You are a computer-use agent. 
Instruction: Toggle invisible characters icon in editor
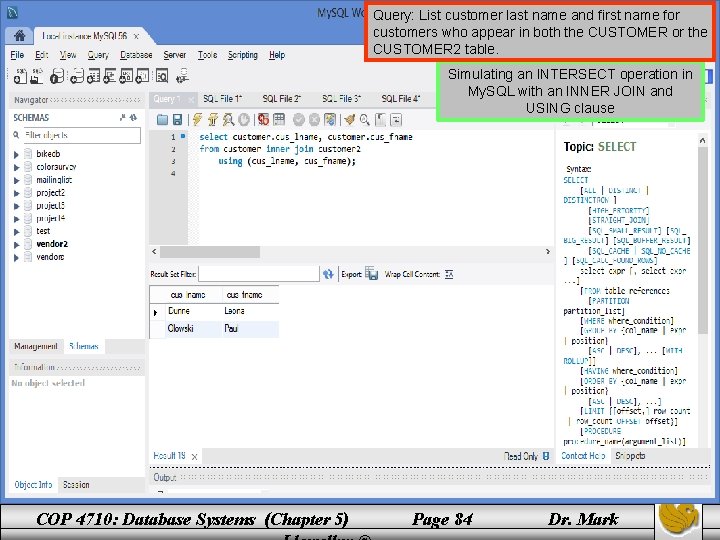380,120
